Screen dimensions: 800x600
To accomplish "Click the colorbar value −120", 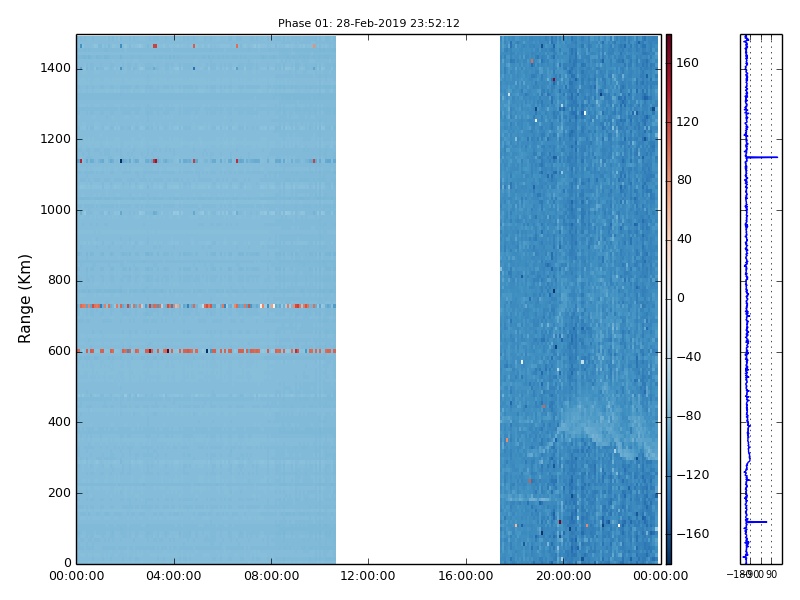I will (x=692, y=475).
